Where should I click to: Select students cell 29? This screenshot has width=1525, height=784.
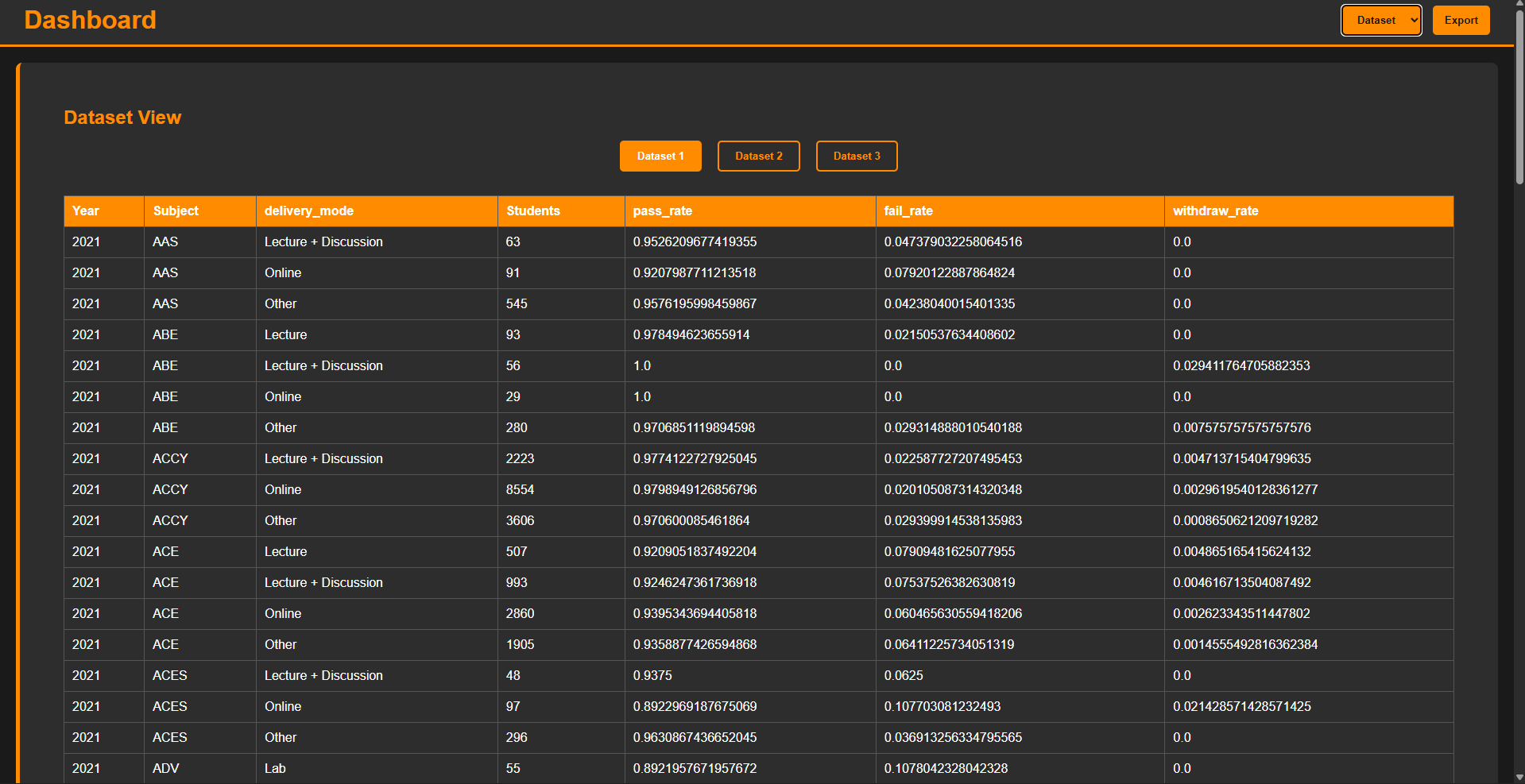561,397
